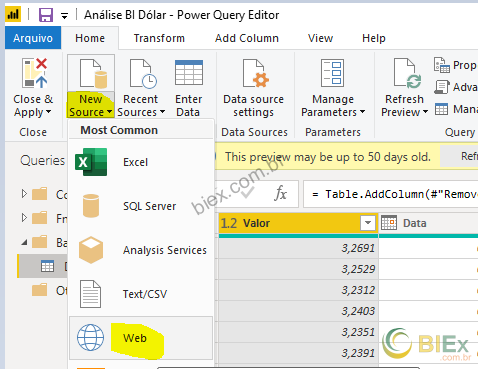Open the Advanced Editor icon
This screenshot has width=478, height=369.
[x=441, y=87]
